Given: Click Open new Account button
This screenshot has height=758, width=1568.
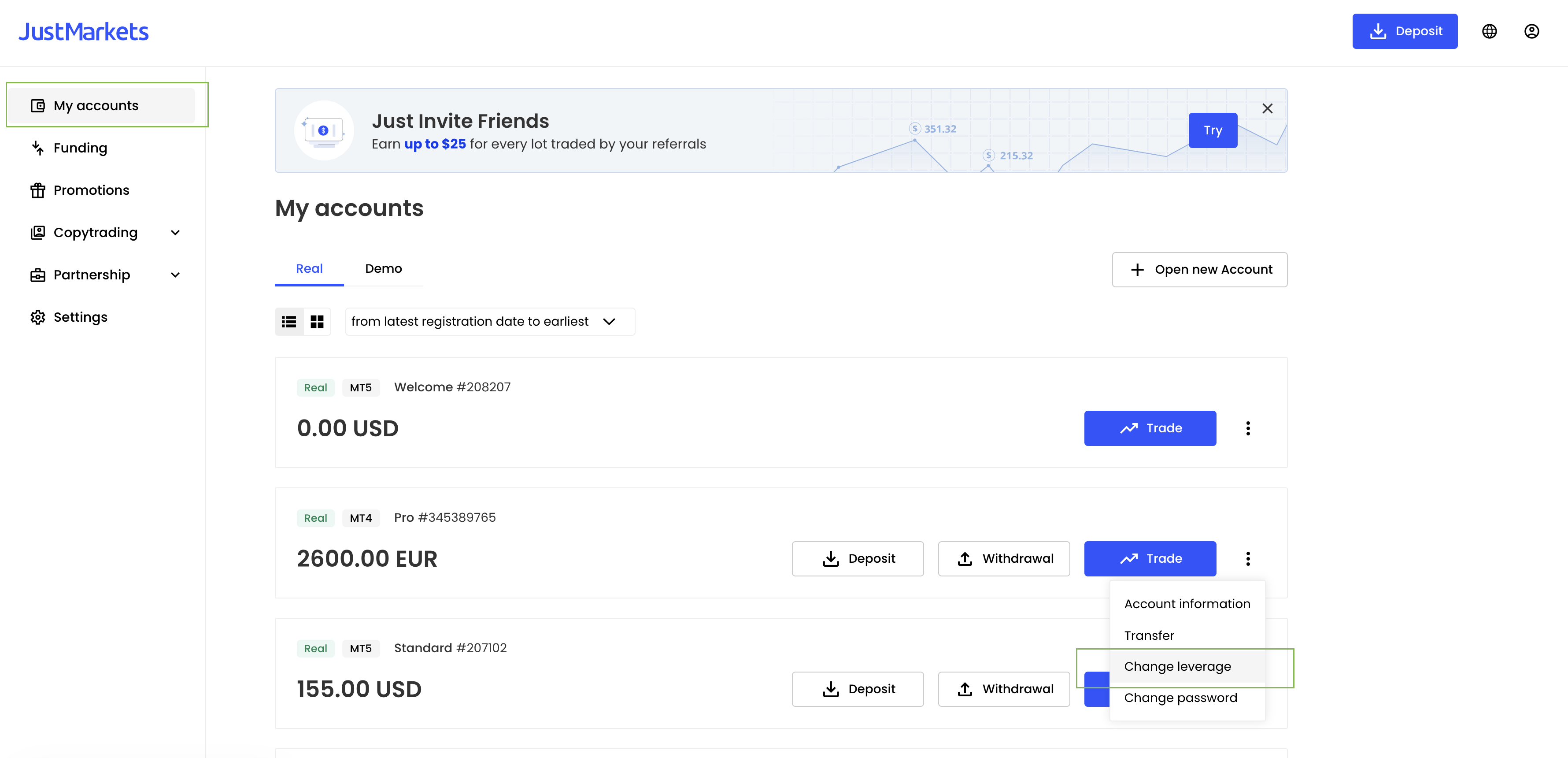Looking at the screenshot, I should (x=1199, y=269).
